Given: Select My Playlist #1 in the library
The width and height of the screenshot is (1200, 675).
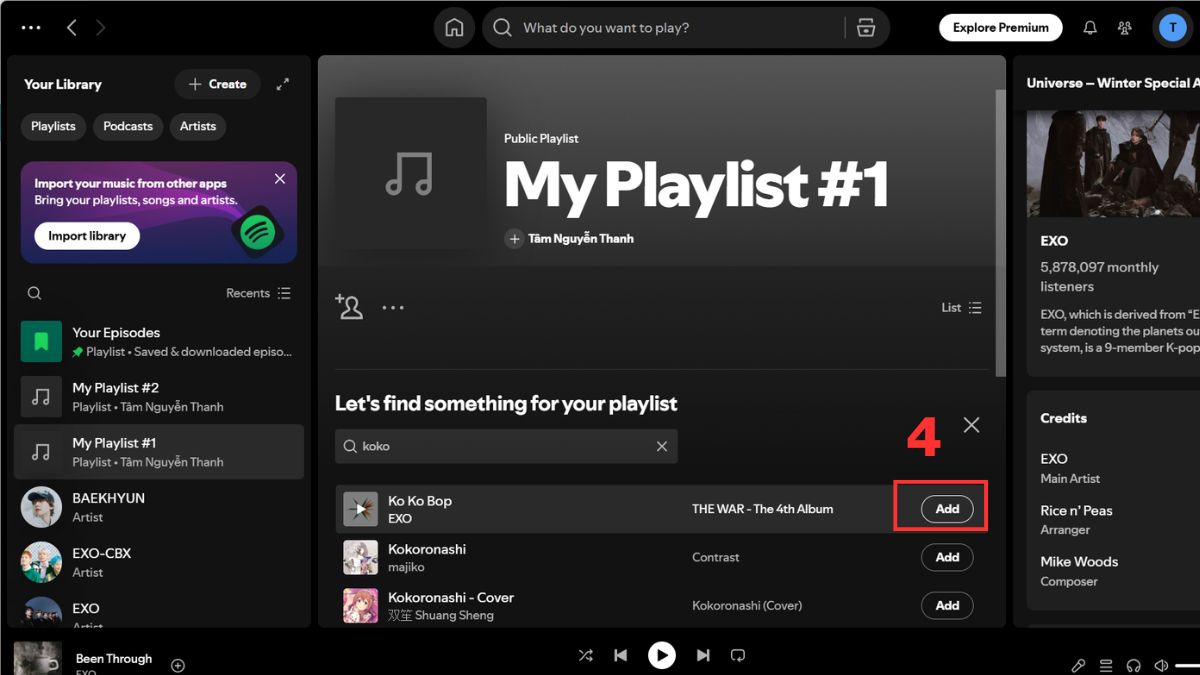Looking at the screenshot, I should click(x=159, y=452).
